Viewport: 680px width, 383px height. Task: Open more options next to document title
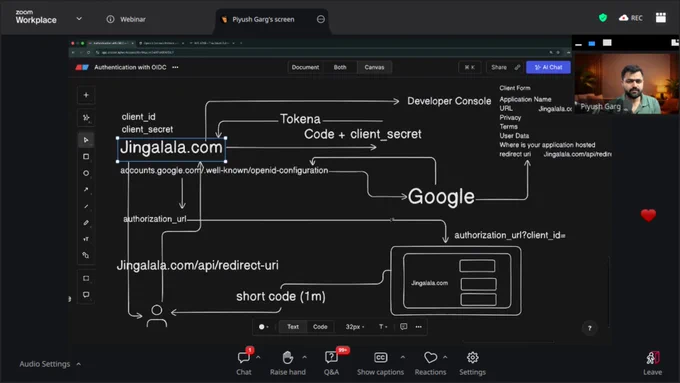(x=175, y=67)
